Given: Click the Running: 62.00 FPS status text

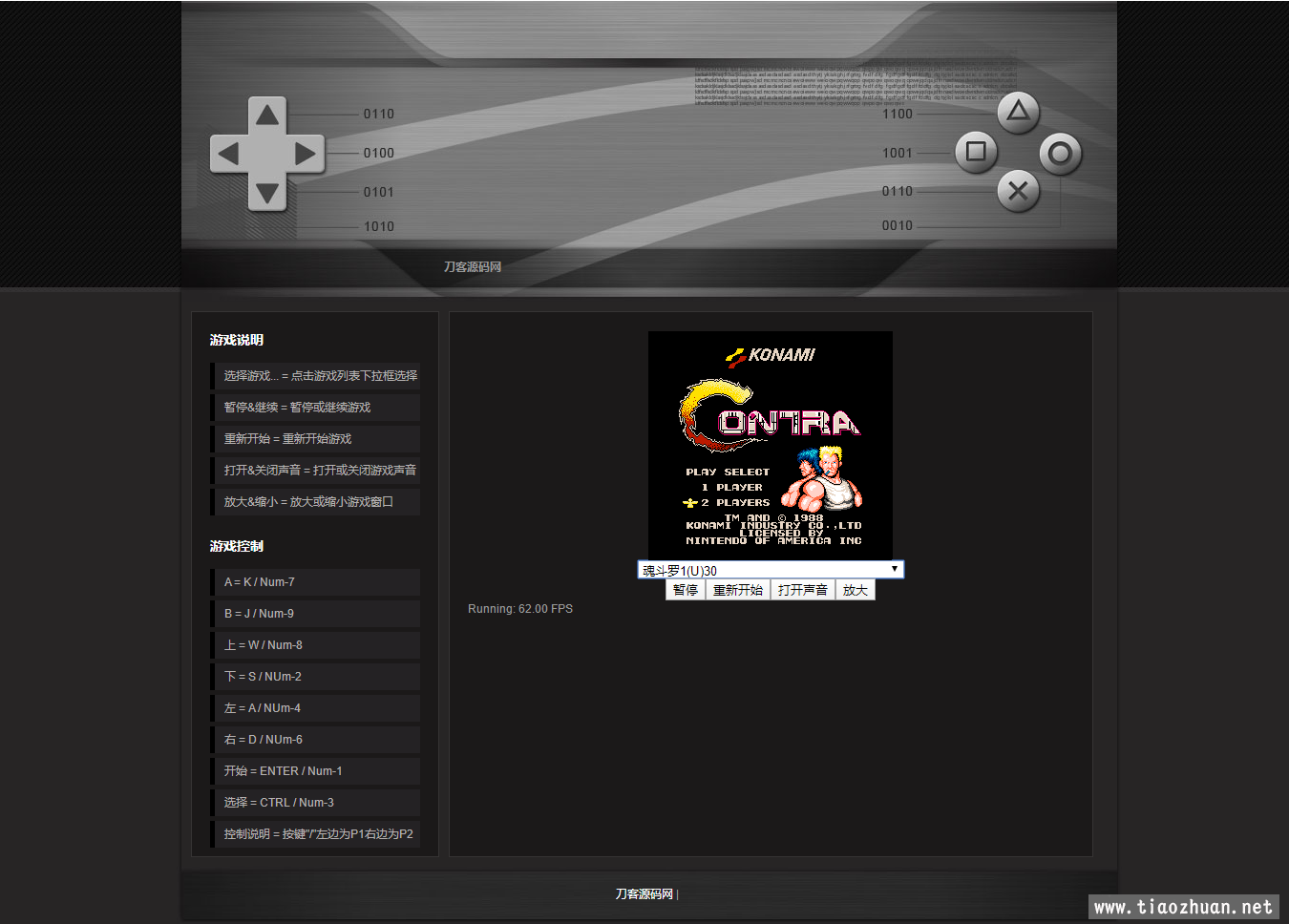Looking at the screenshot, I should (x=520, y=609).
